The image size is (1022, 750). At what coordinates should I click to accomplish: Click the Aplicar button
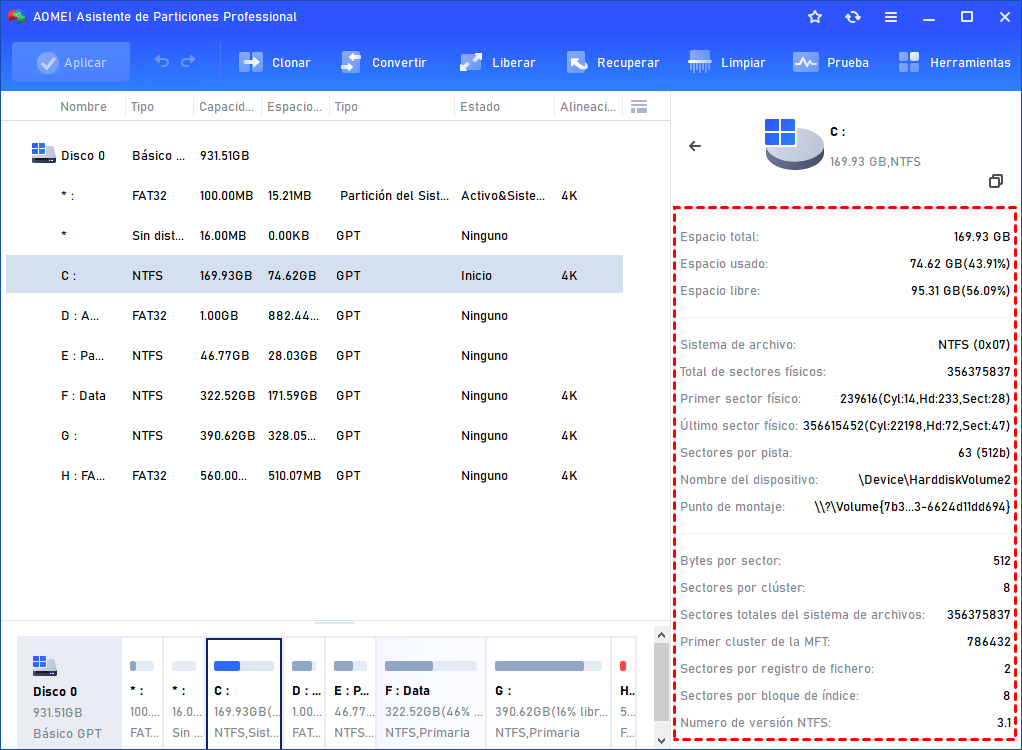71,62
